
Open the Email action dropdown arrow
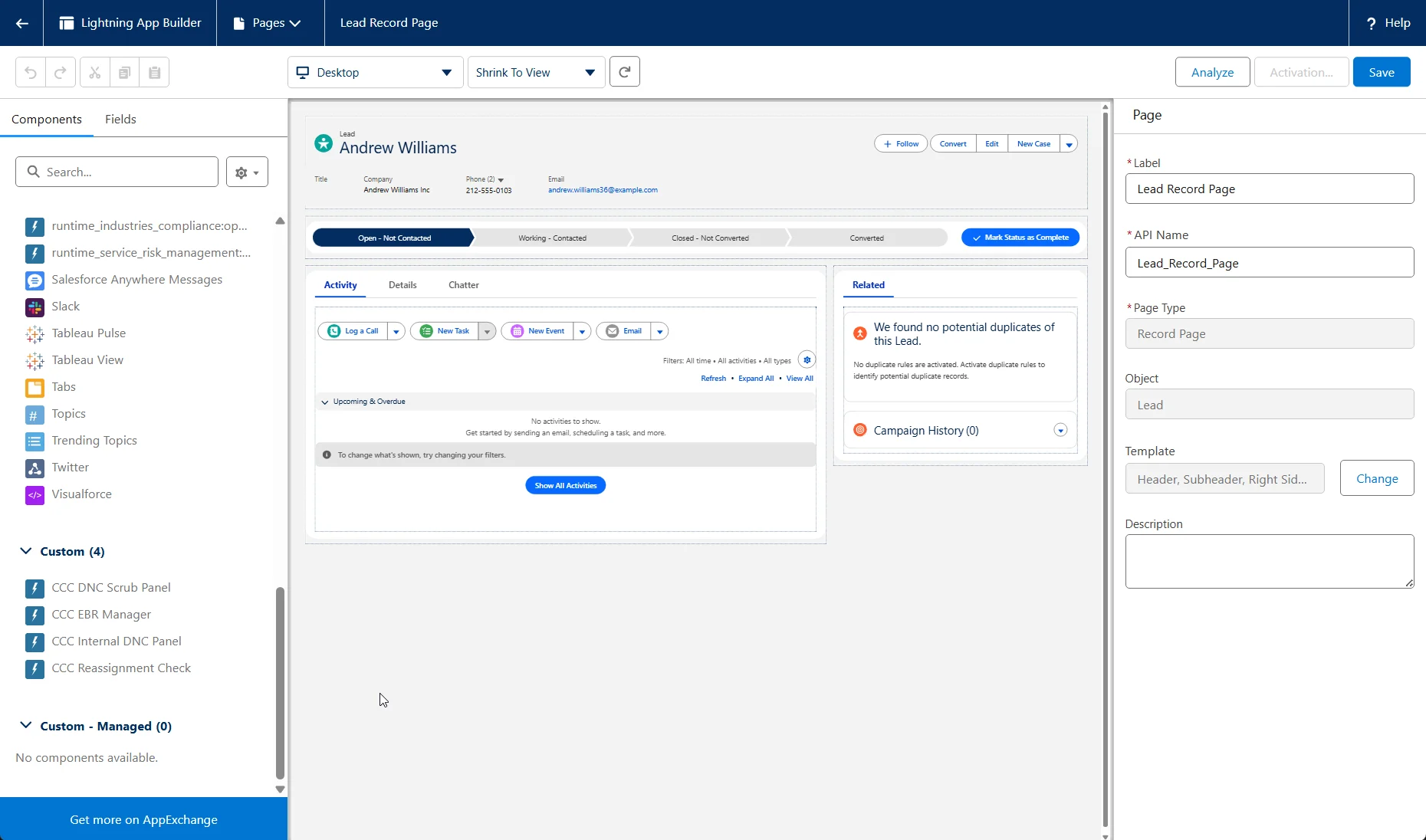[x=660, y=331]
